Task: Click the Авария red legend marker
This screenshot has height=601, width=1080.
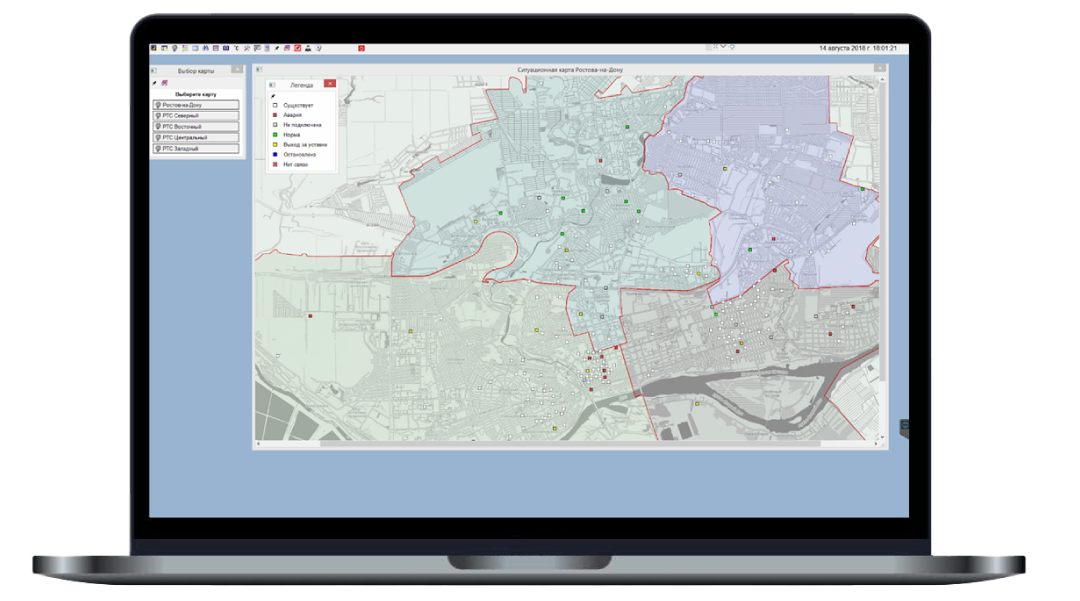Action: [x=275, y=115]
